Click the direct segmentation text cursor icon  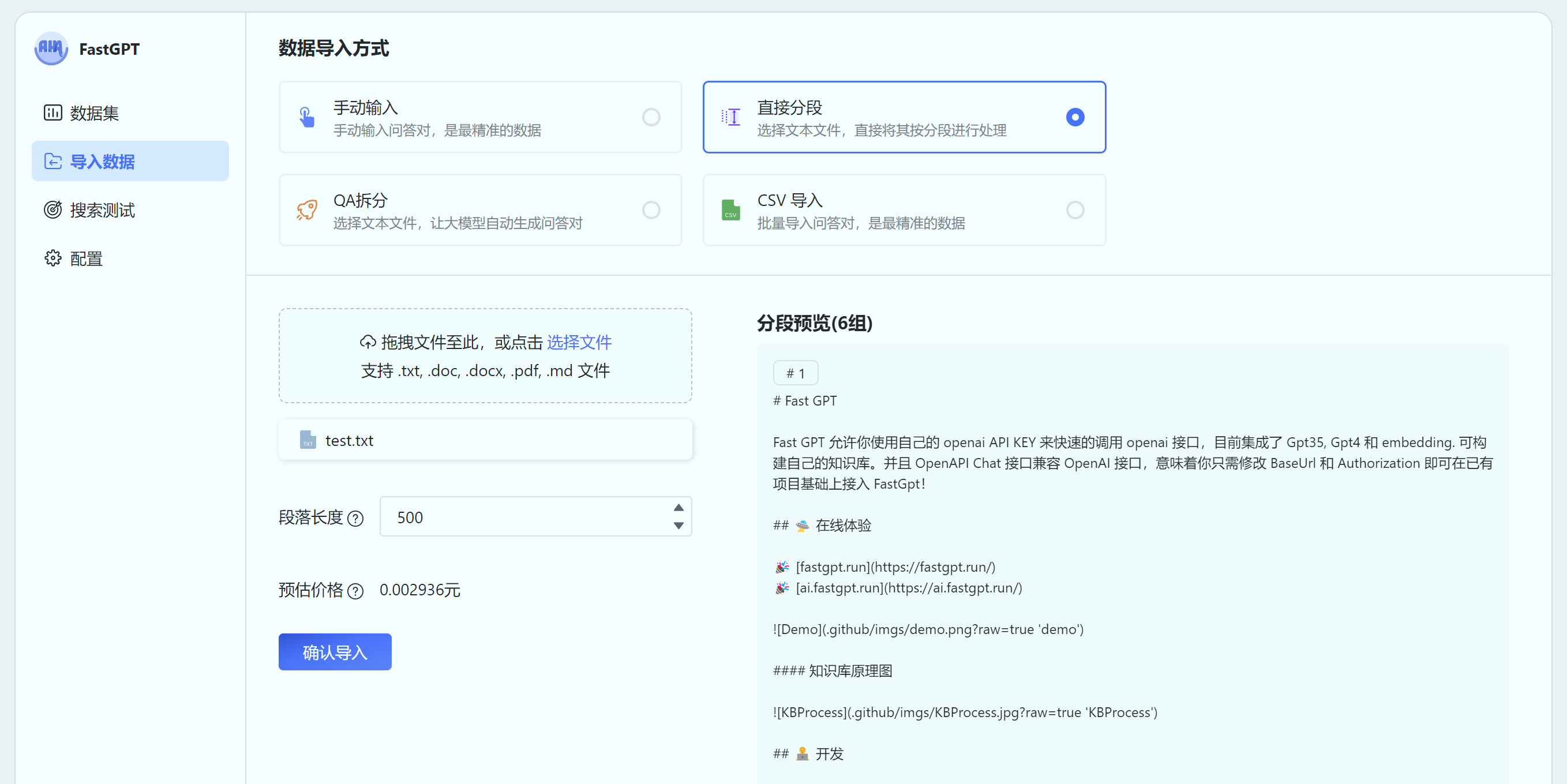pyautogui.click(x=730, y=117)
